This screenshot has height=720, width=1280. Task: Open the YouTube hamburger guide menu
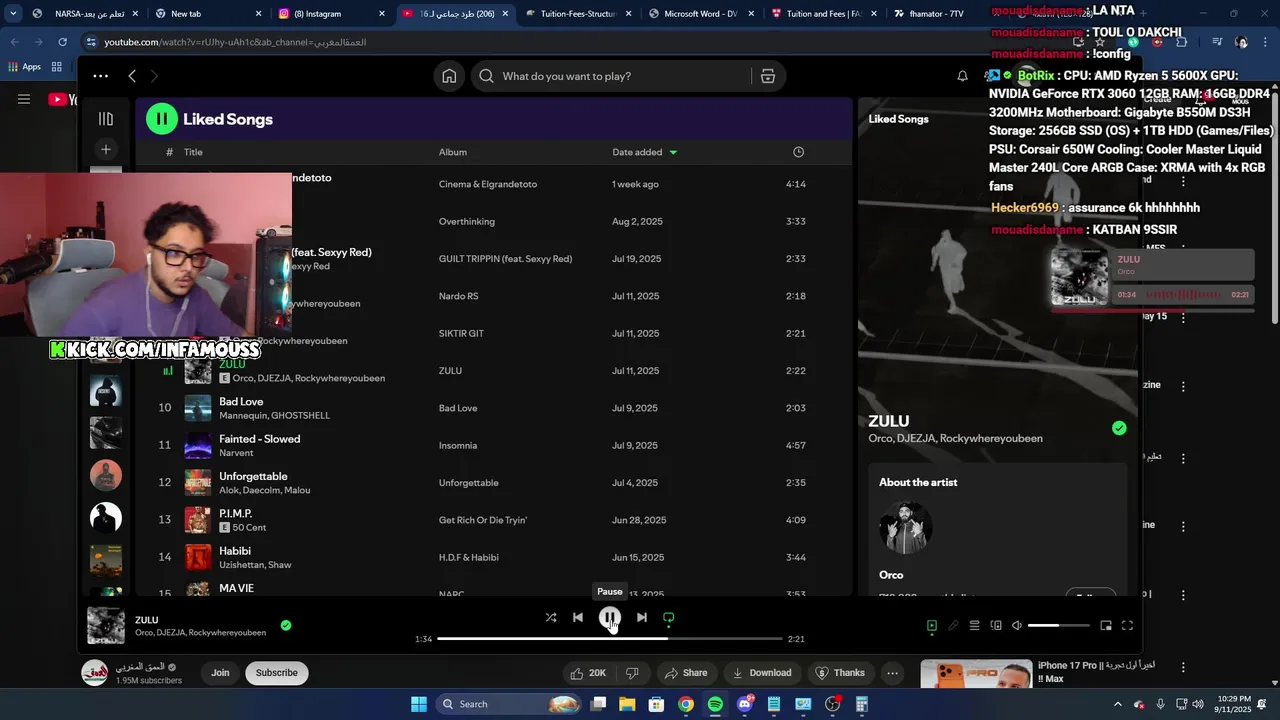pos(24,99)
